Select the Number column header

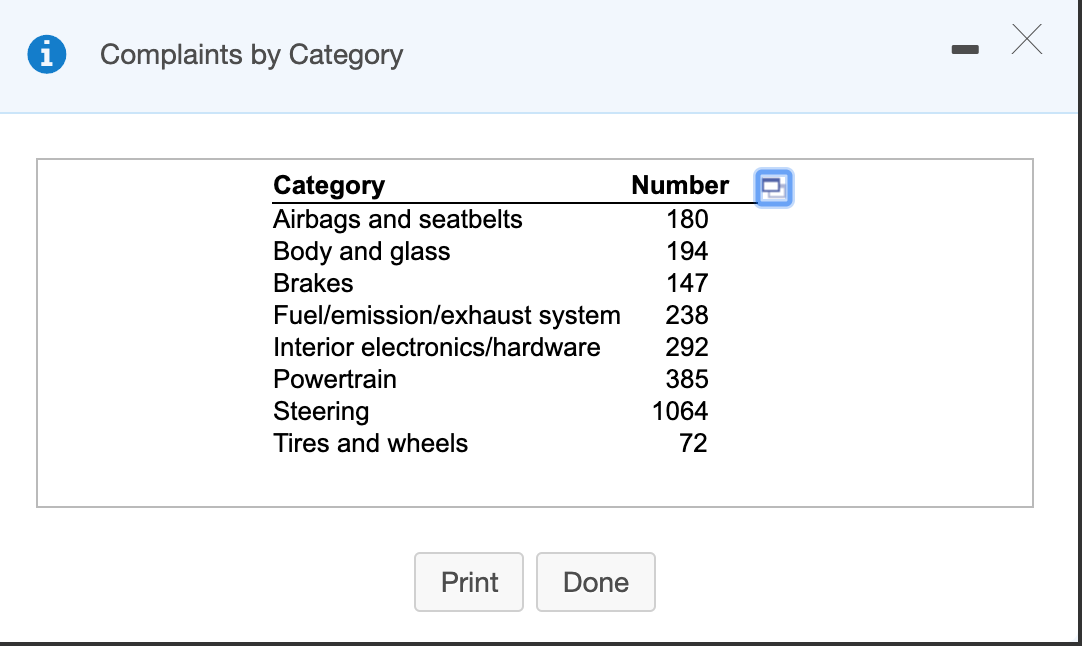(680, 185)
